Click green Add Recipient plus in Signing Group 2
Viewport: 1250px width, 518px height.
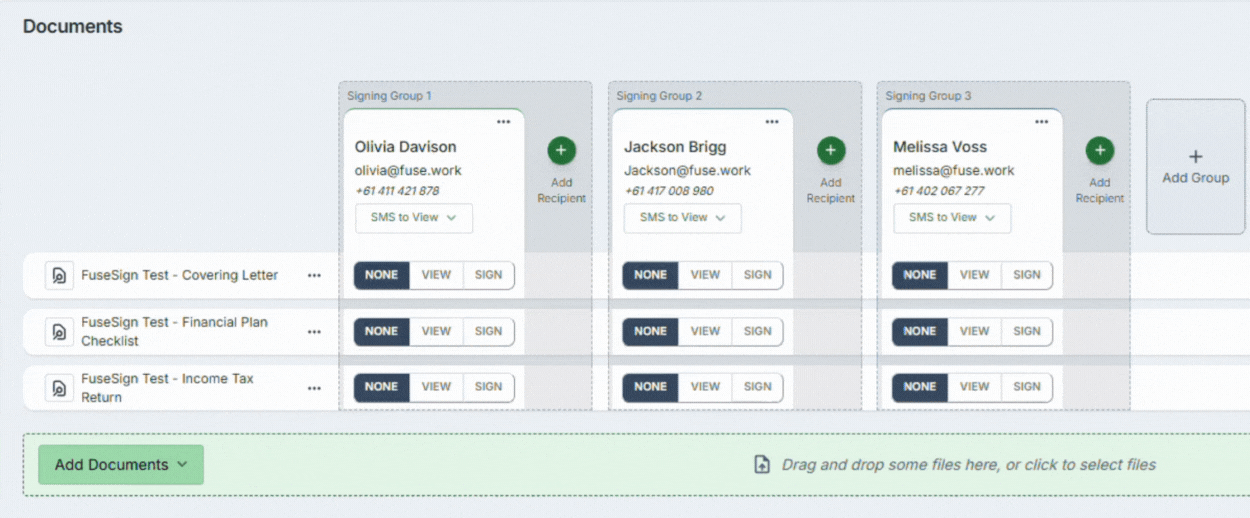click(x=830, y=151)
